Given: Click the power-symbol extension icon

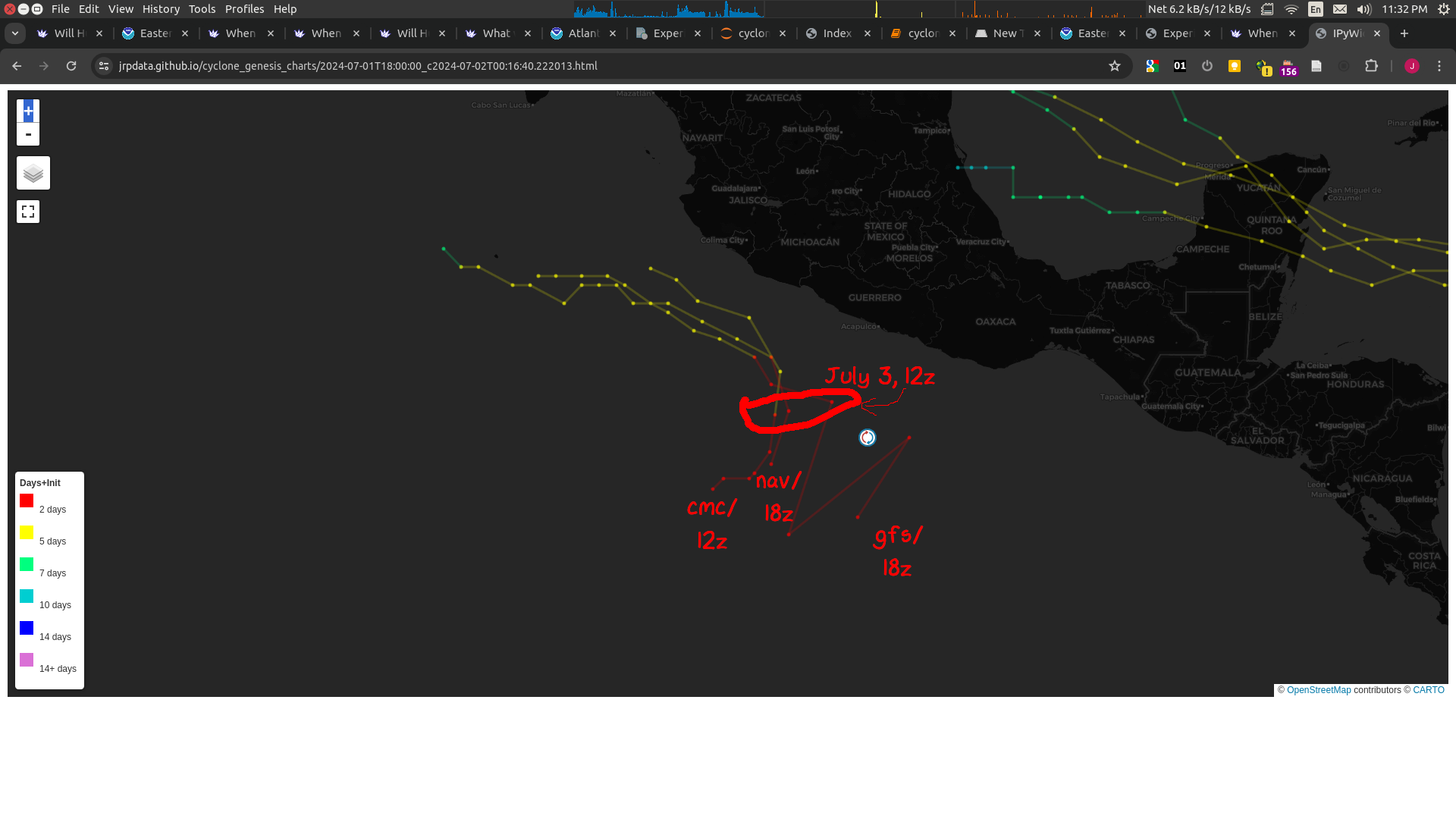Looking at the screenshot, I should pos(1207,66).
